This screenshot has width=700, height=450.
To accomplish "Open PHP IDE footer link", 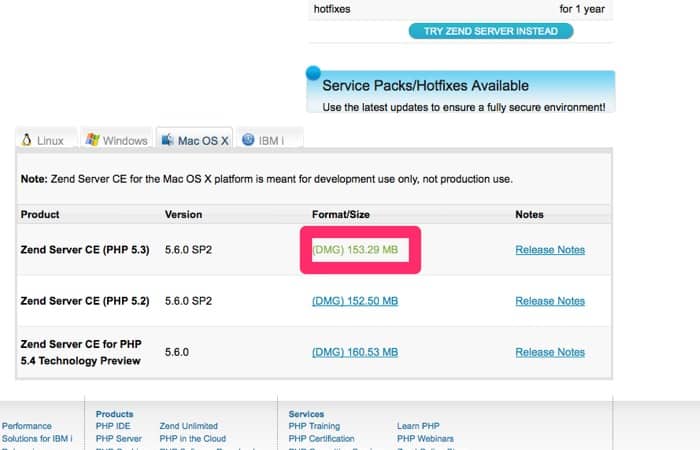I will tap(113, 426).
